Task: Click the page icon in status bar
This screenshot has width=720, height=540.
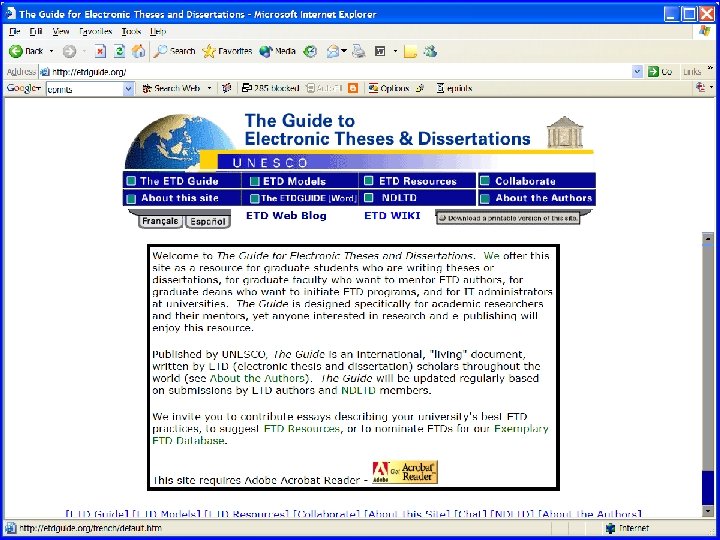Action: [10, 528]
